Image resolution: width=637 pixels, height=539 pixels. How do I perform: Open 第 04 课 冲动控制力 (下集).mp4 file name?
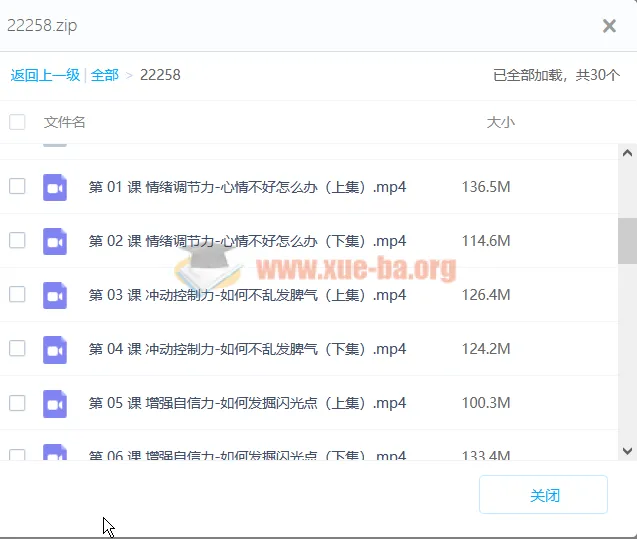(247, 349)
